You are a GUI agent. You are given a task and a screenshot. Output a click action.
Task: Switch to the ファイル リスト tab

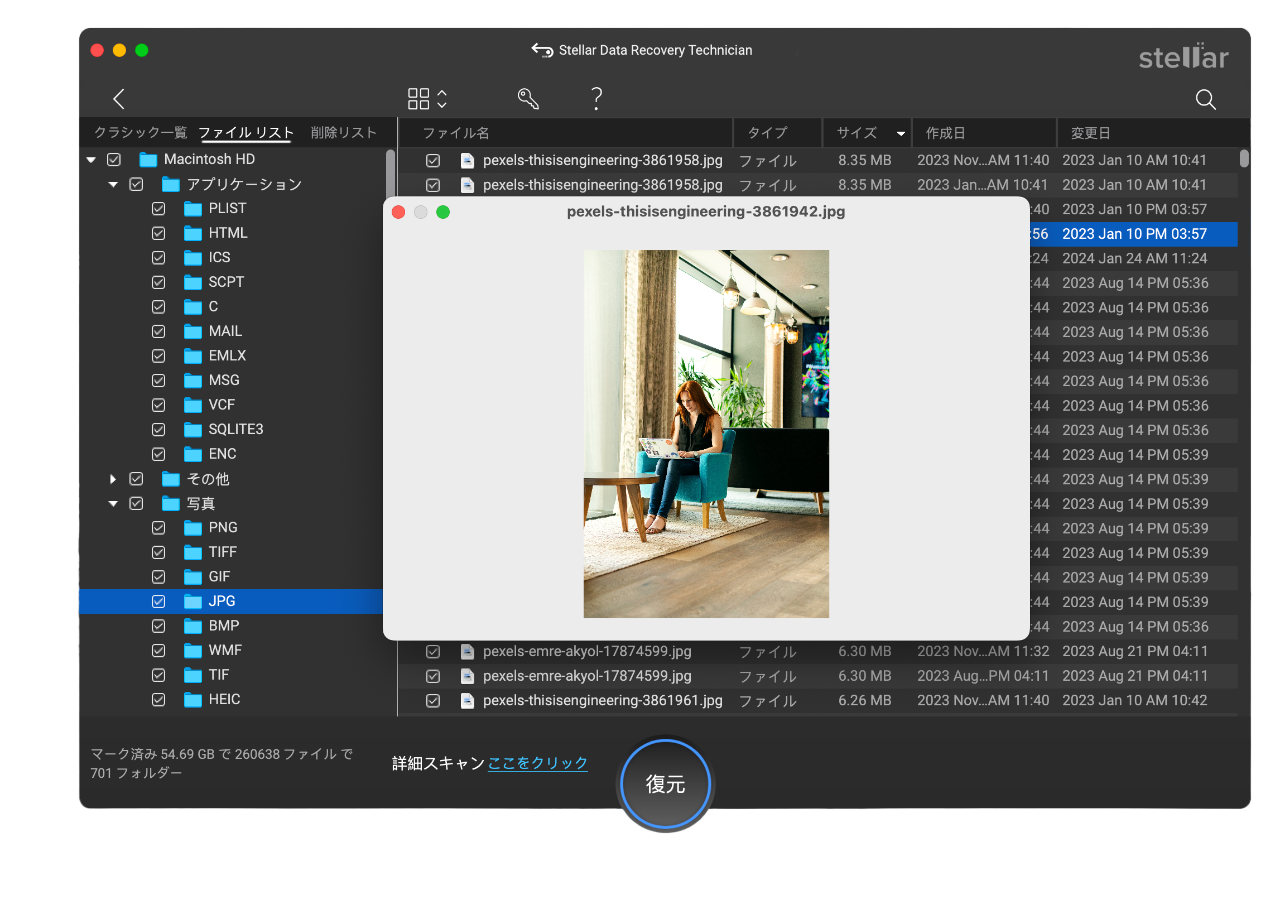tap(246, 132)
